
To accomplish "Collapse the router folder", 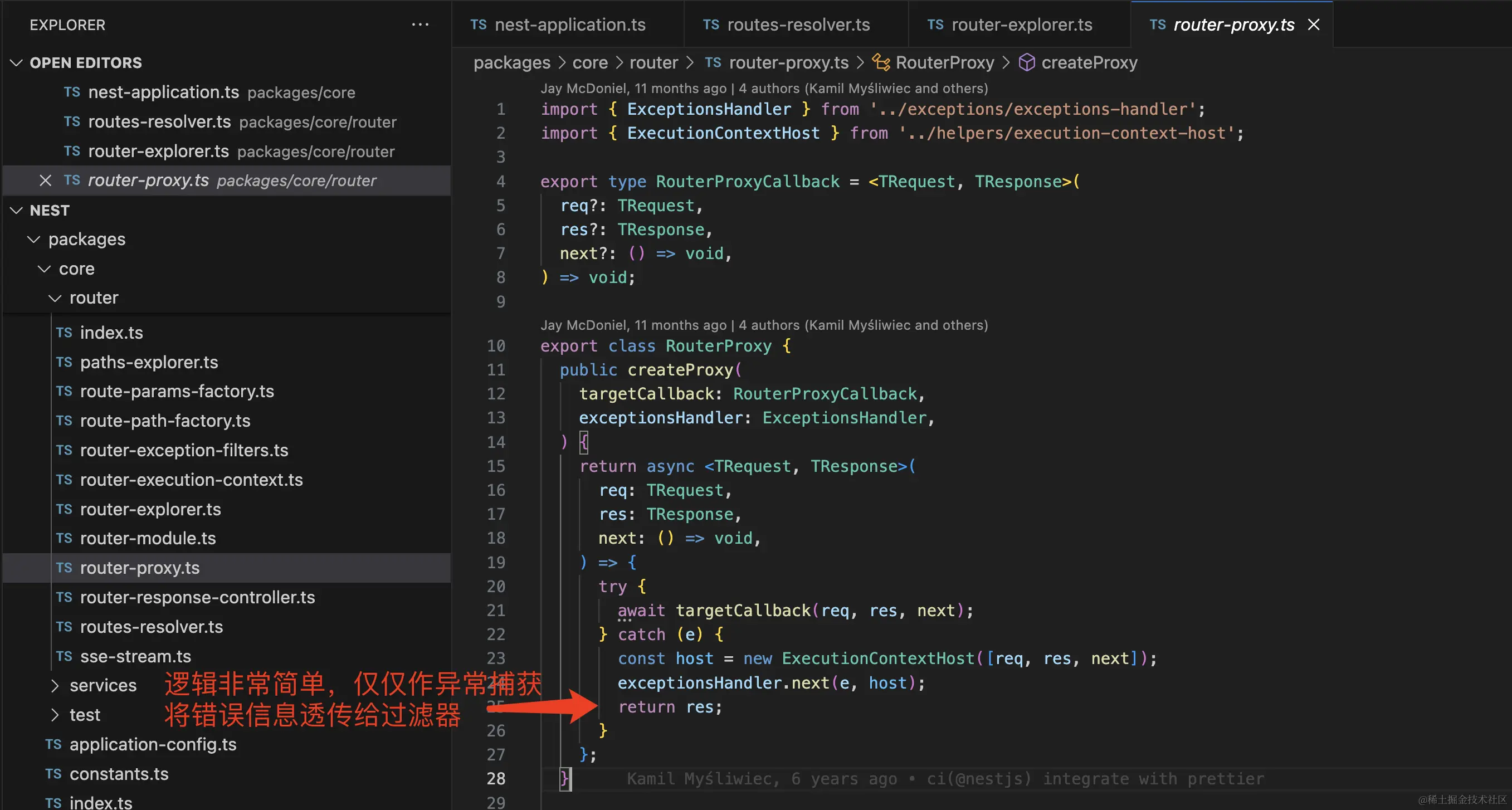I will (x=55, y=298).
